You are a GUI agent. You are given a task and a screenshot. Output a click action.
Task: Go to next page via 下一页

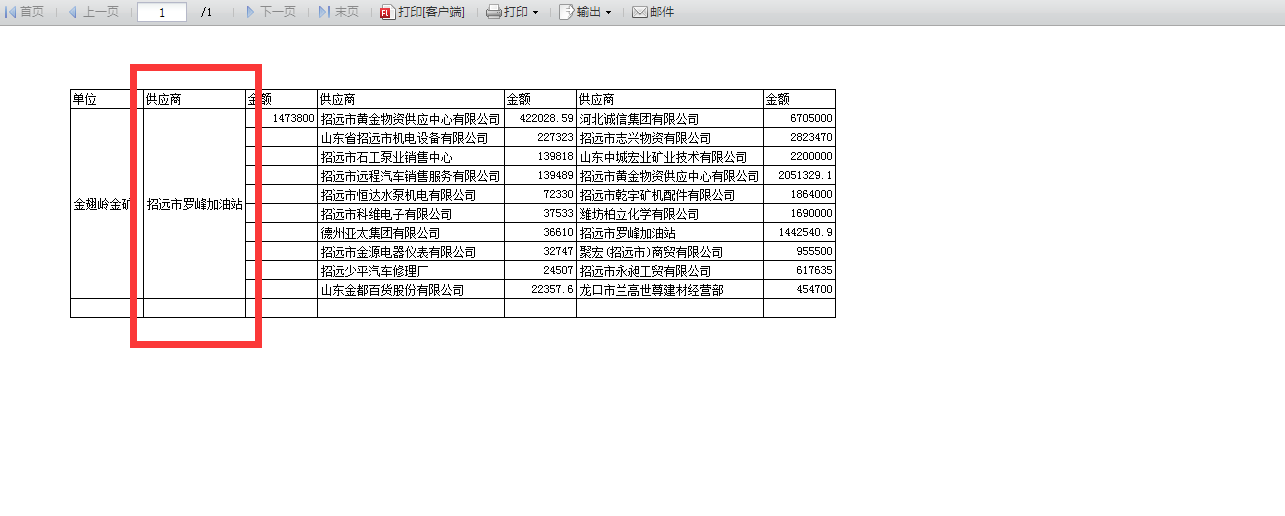270,12
